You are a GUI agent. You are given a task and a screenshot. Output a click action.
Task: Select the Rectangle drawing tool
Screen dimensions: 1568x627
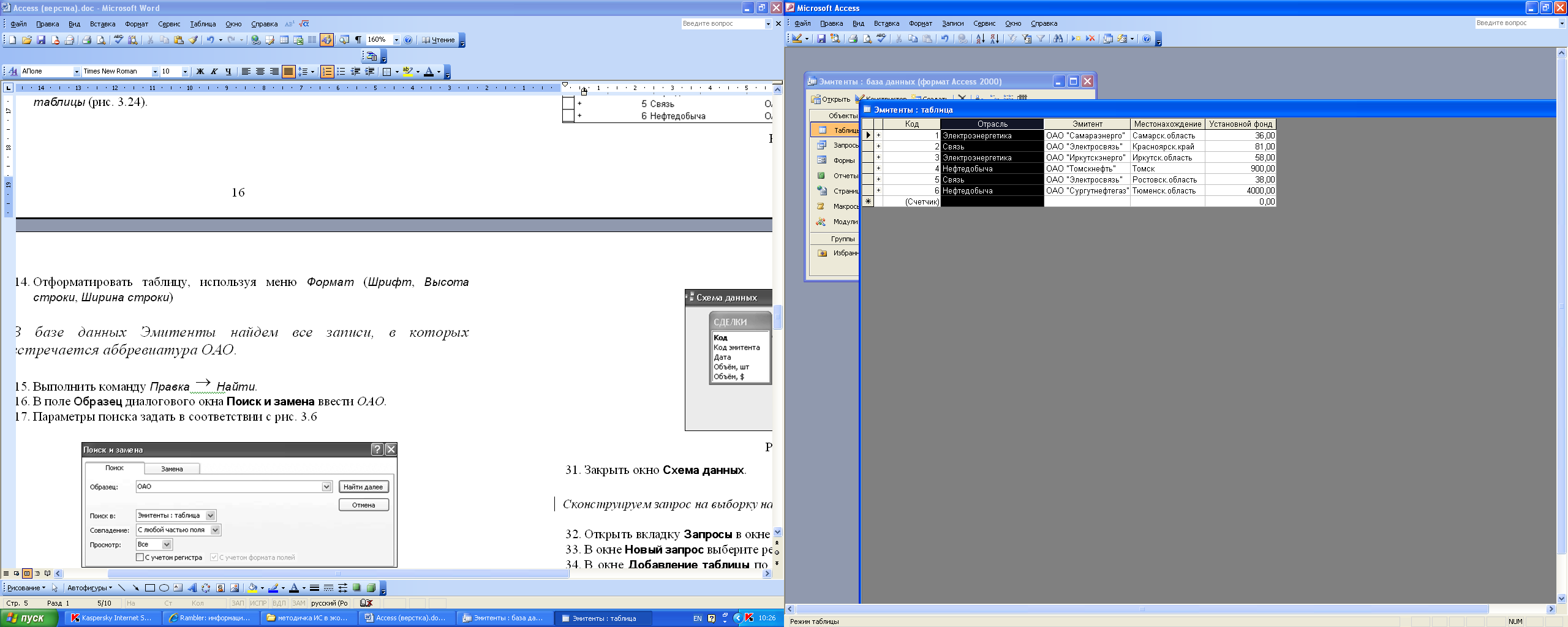[149, 588]
